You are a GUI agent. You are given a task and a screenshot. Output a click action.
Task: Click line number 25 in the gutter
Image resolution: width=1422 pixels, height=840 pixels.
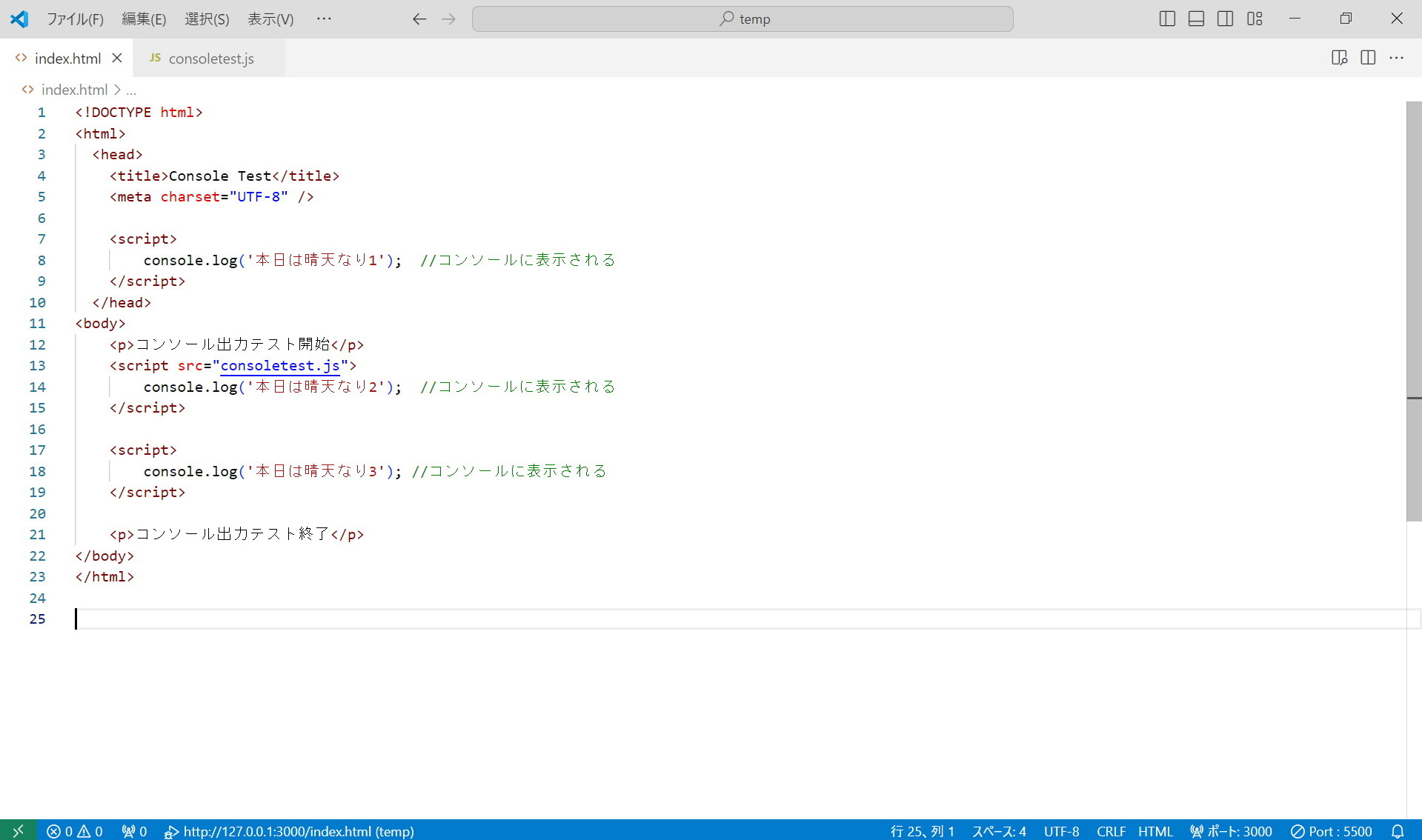[37, 619]
